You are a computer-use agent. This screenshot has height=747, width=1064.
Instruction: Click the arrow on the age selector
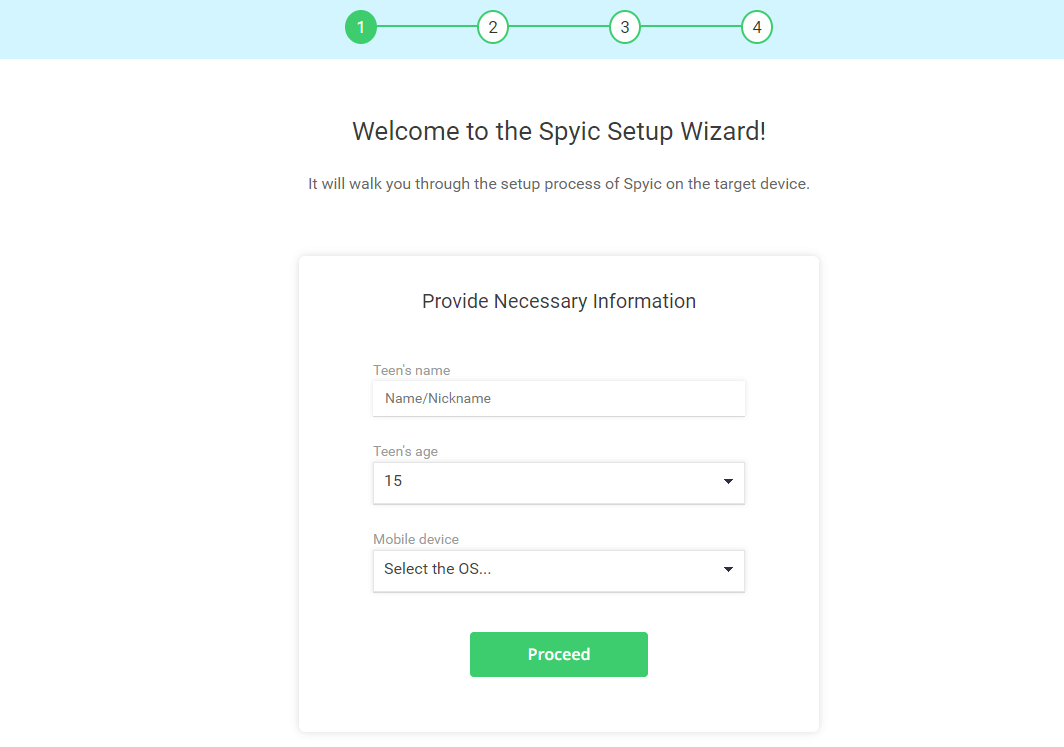[728, 482]
